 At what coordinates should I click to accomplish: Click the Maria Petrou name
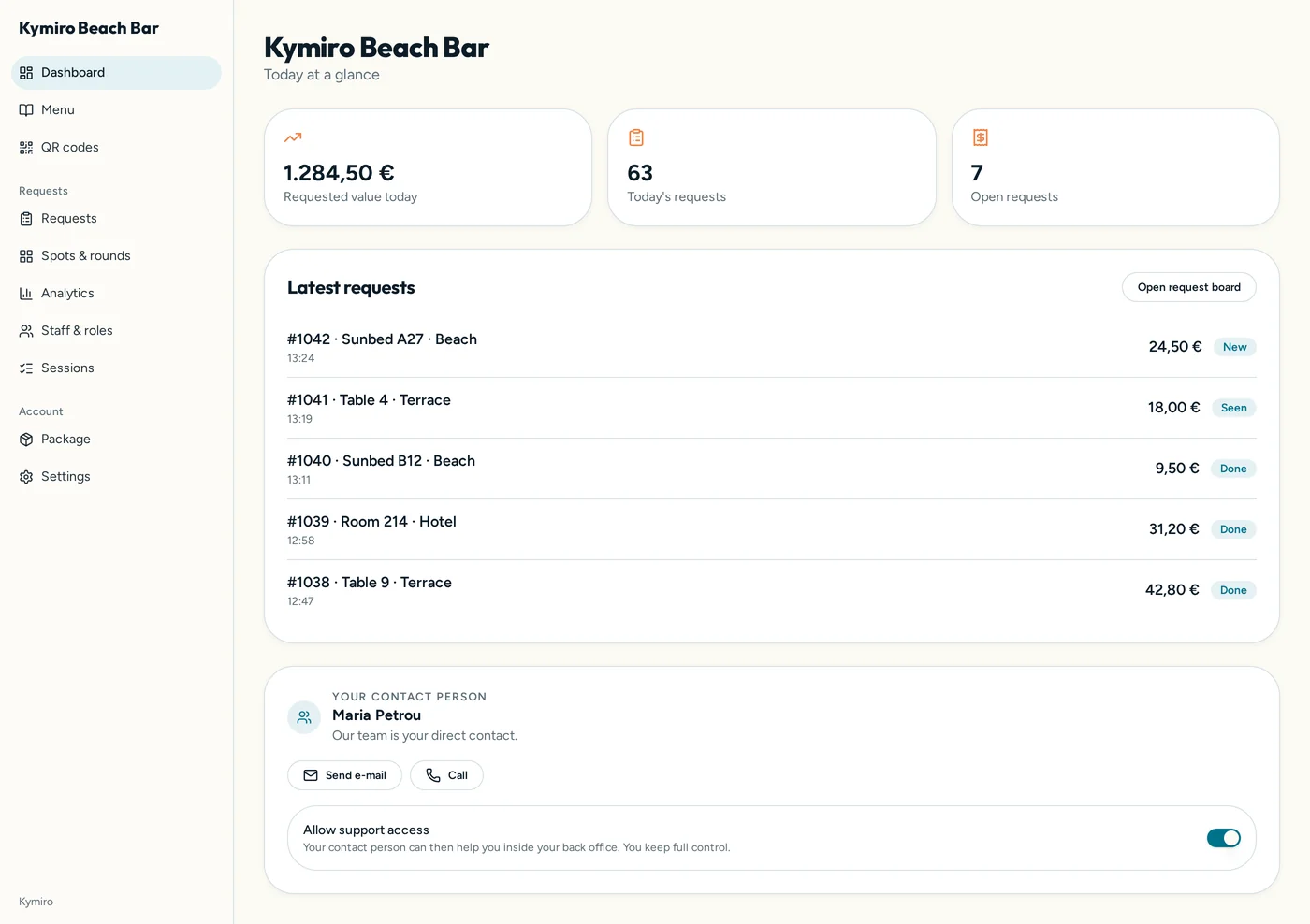[x=376, y=715]
